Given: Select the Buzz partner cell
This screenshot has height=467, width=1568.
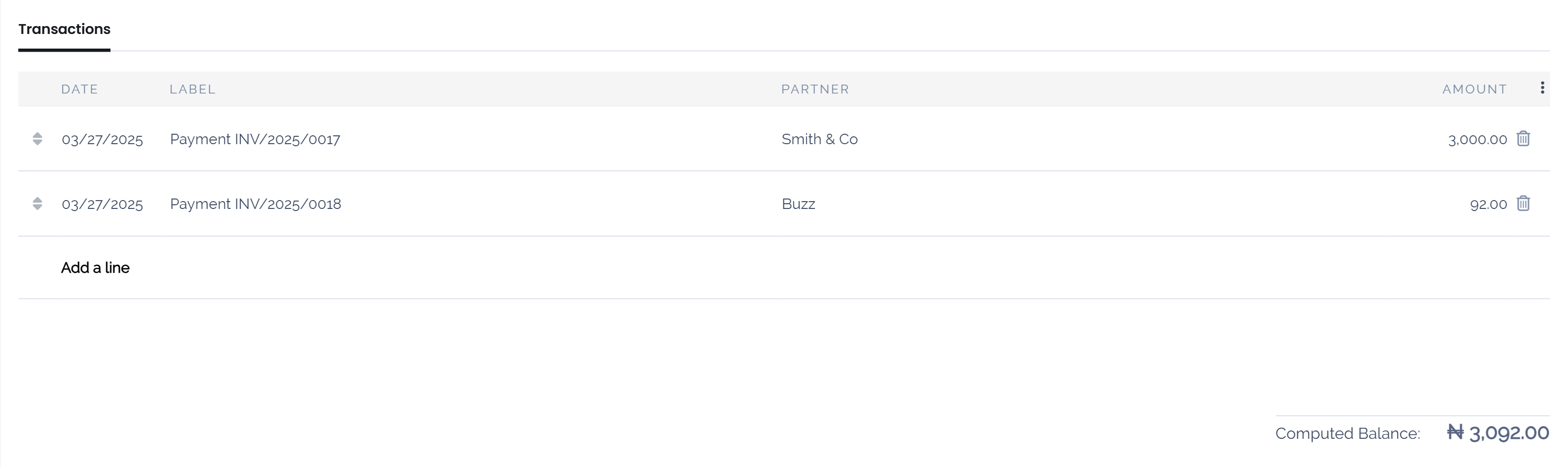Looking at the screenshot, I should coord(798,204).
